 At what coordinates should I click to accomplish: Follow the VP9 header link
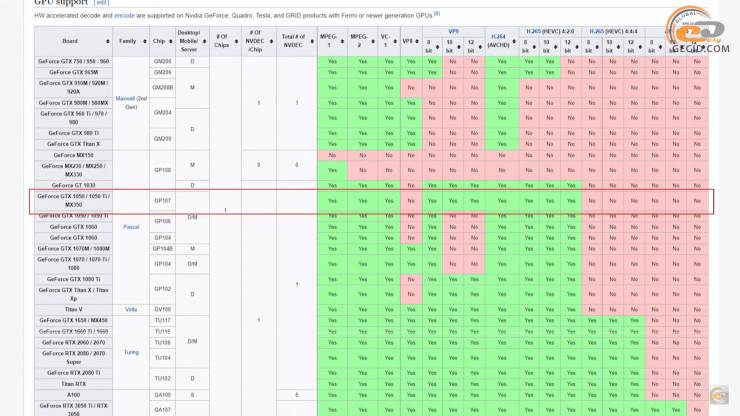tap(453, 32)
